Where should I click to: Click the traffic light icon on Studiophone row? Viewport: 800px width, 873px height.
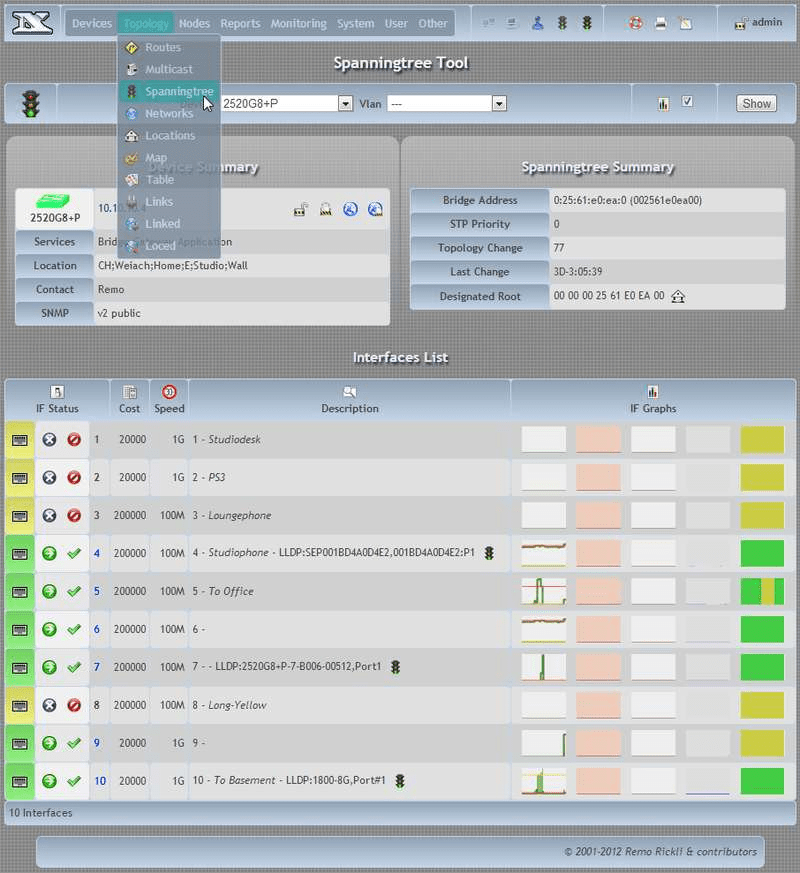tap(489, 553)
